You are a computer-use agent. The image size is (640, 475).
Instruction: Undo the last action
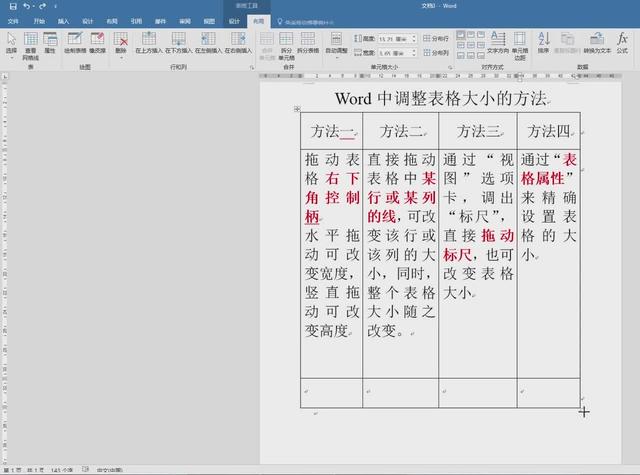click(x=27, y=6)
